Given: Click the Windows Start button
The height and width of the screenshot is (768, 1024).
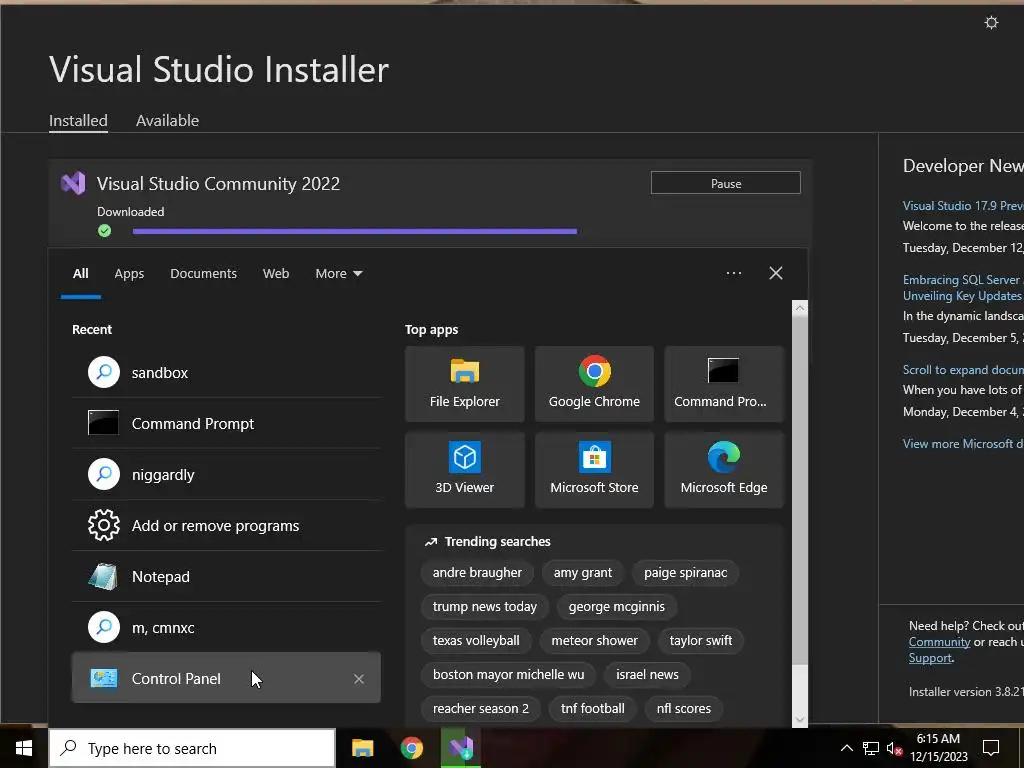Looking at the screenshot, I should [x=24, y=748].
